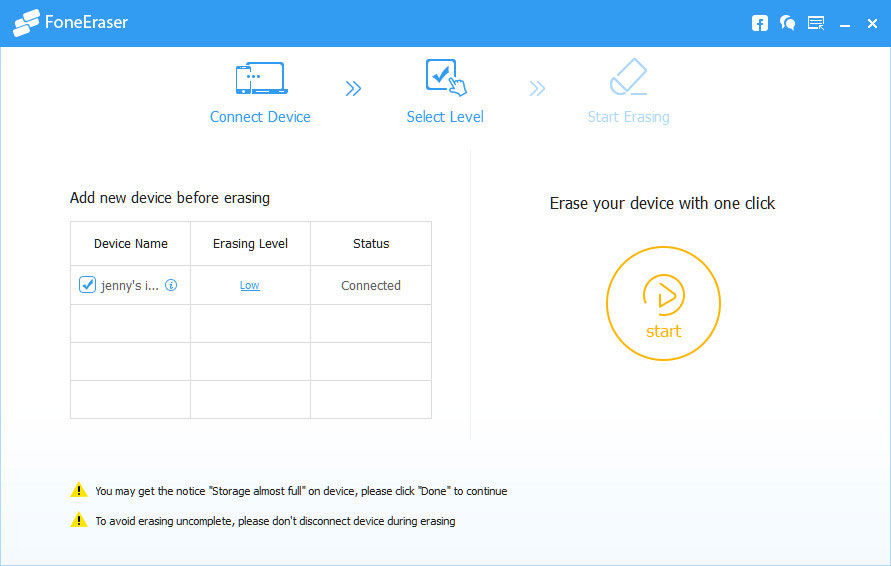The image size is (891, 566).
Task: Click the Storage almost full warning icon
Action: (x=79, y=490)
